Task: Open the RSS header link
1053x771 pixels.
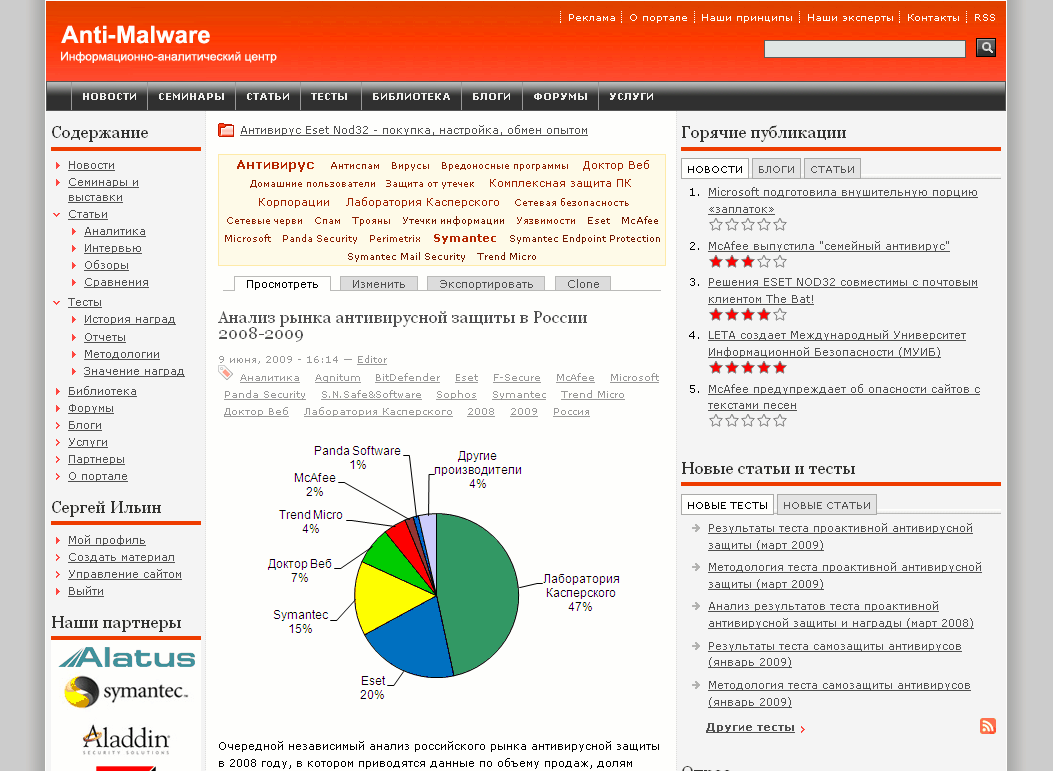Action: (985, 17)
